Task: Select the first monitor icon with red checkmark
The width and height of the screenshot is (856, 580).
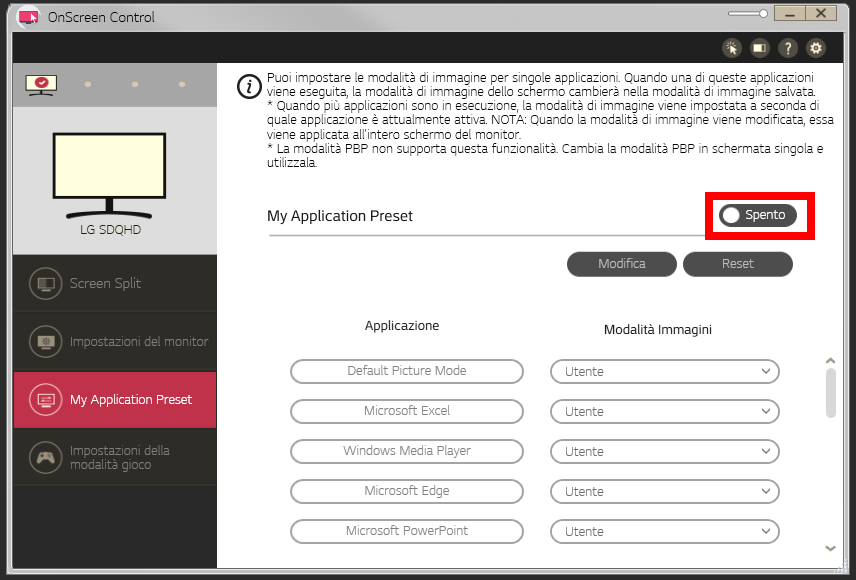Action: (41, 85)
